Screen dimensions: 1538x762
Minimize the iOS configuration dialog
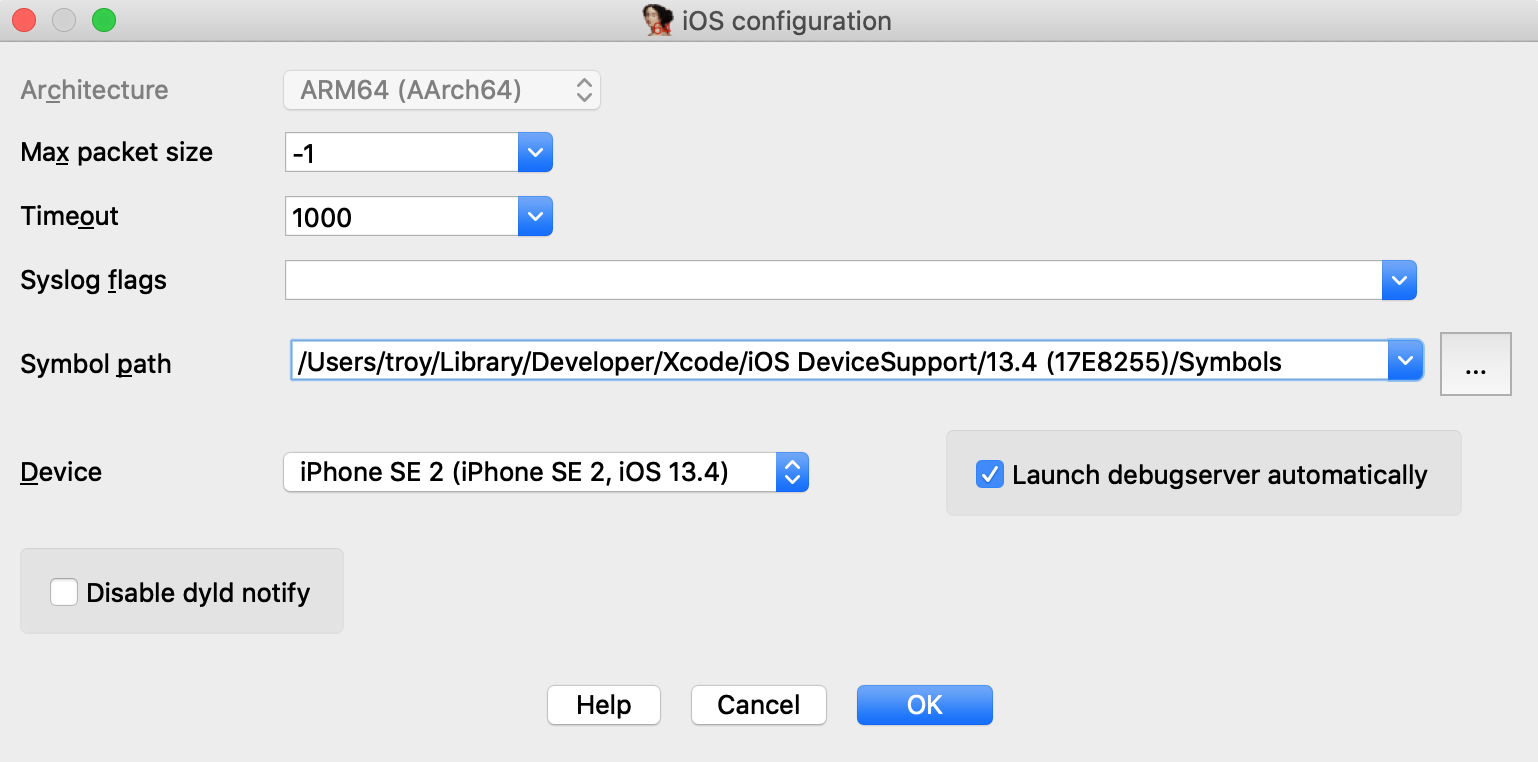point(64,20)
